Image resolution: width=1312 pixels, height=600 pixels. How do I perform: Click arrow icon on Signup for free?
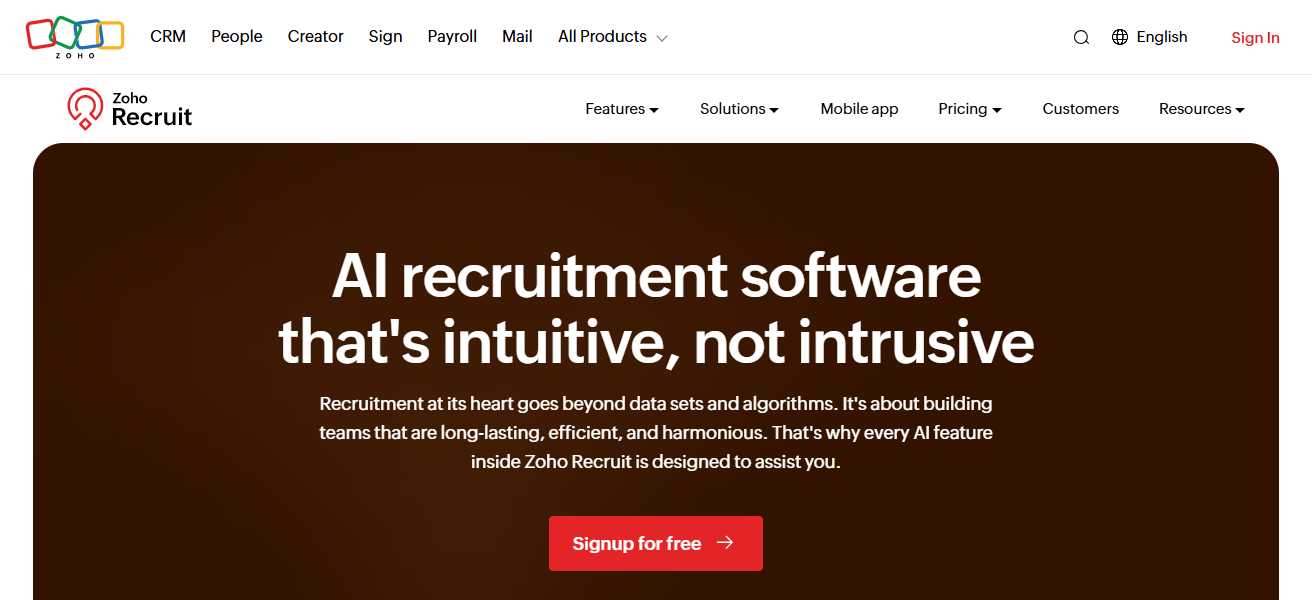(x=726, y=543)
